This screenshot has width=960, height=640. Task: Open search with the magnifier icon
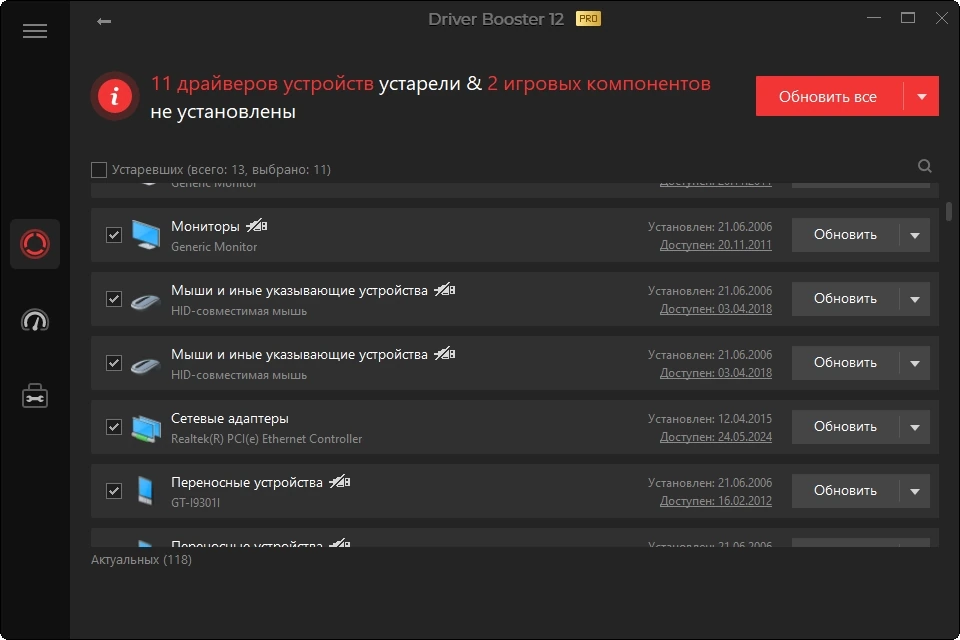(924, 166)
